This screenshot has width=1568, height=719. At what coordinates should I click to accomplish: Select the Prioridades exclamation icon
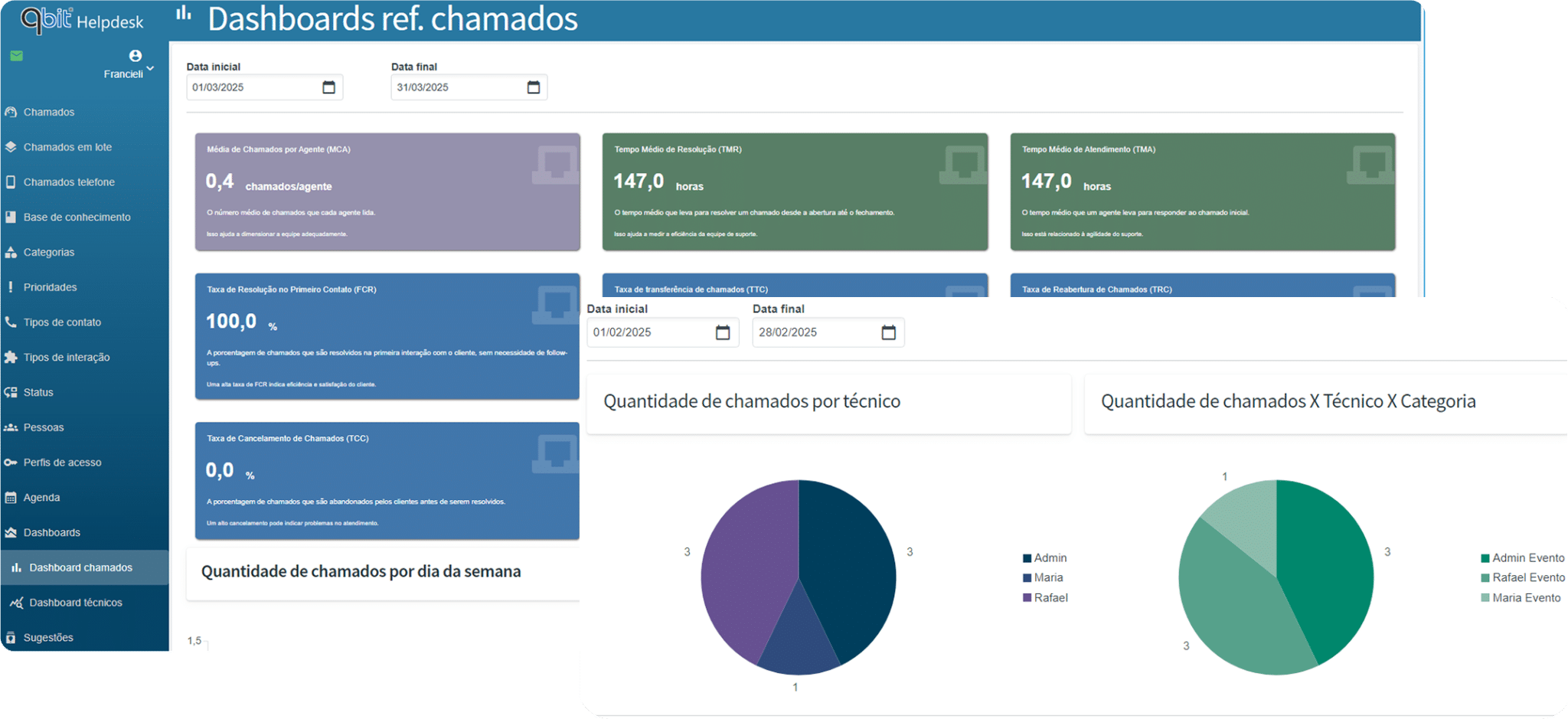point(10,286)
